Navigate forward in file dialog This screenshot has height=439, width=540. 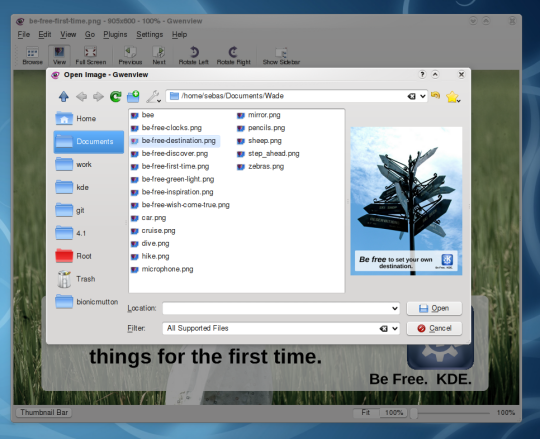pos(98,96)
